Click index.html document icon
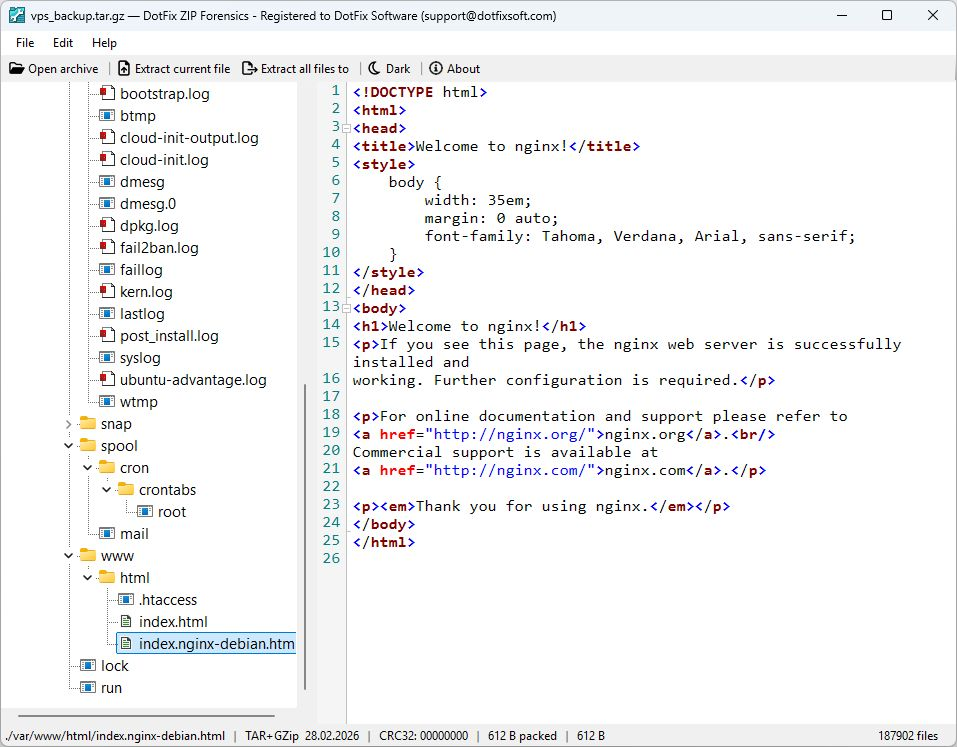 [126, 621]
